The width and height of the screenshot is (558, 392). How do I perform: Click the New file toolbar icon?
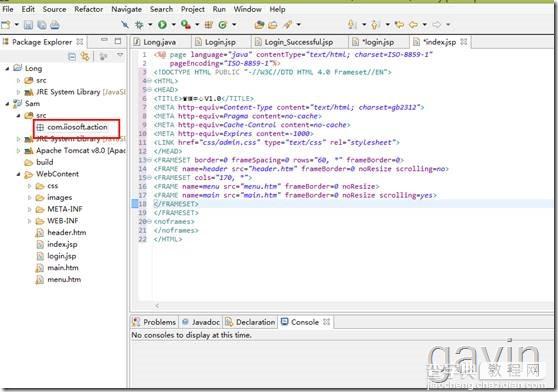tap(6, 25)
